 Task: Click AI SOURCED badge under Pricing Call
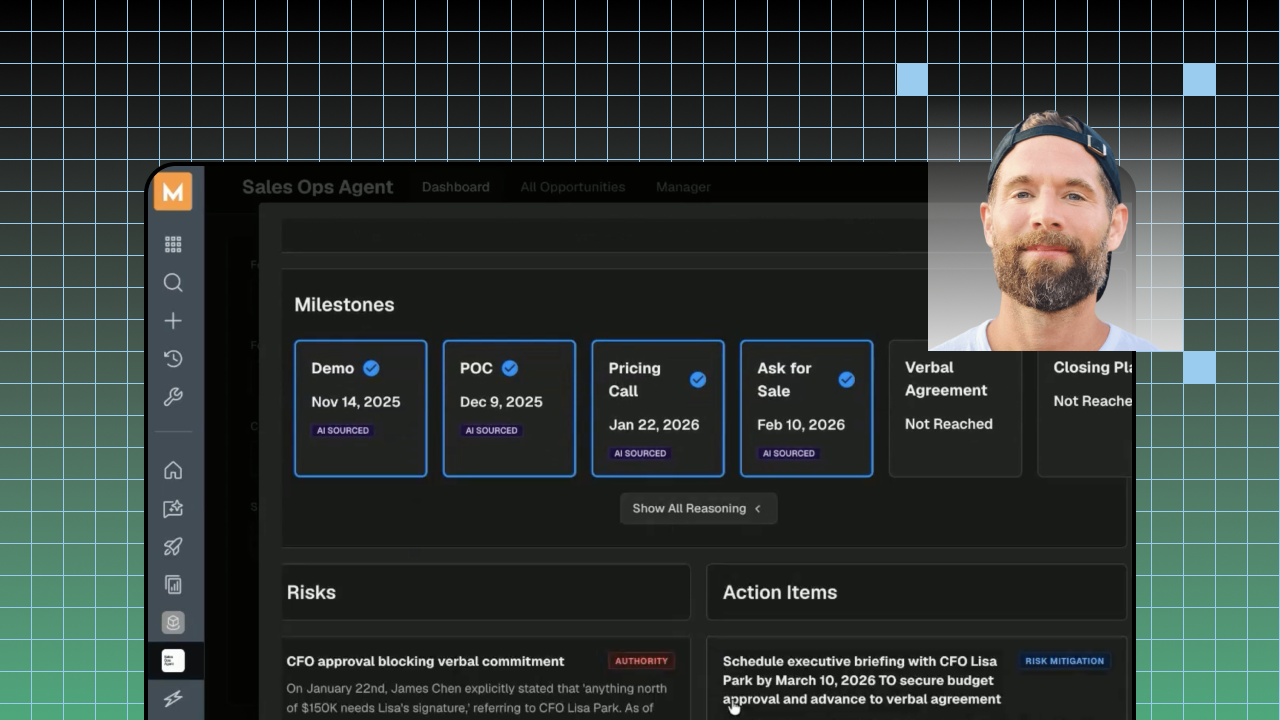coord(640,453)
